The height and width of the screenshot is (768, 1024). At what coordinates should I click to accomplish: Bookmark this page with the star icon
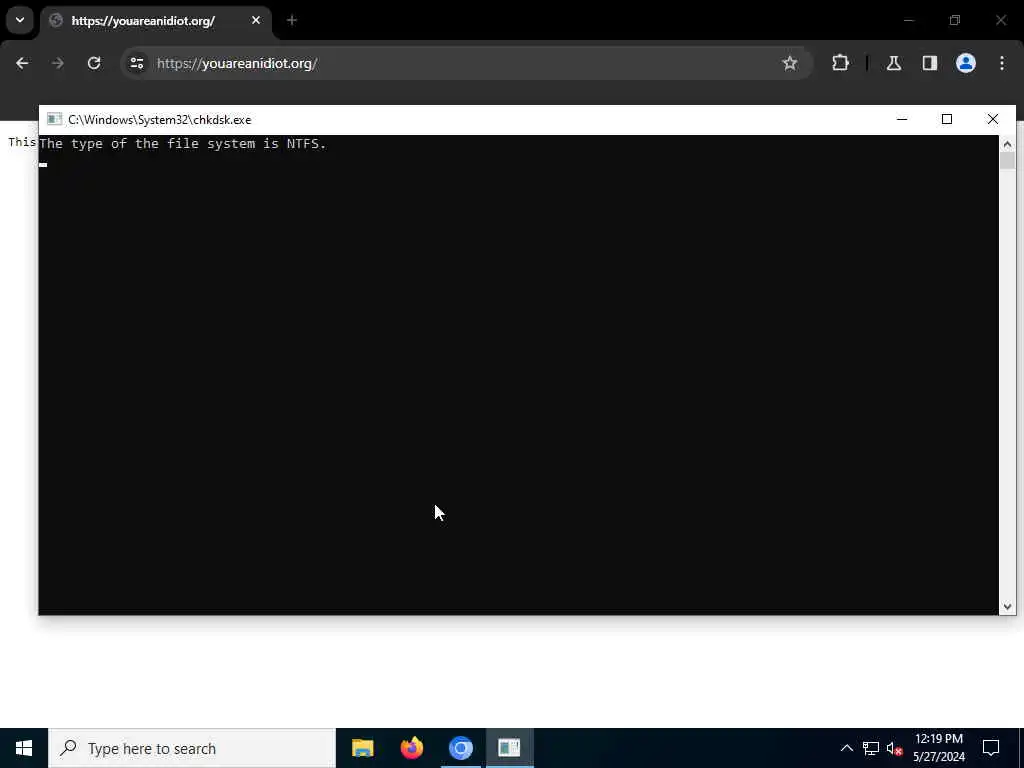(x=790, y=63)
